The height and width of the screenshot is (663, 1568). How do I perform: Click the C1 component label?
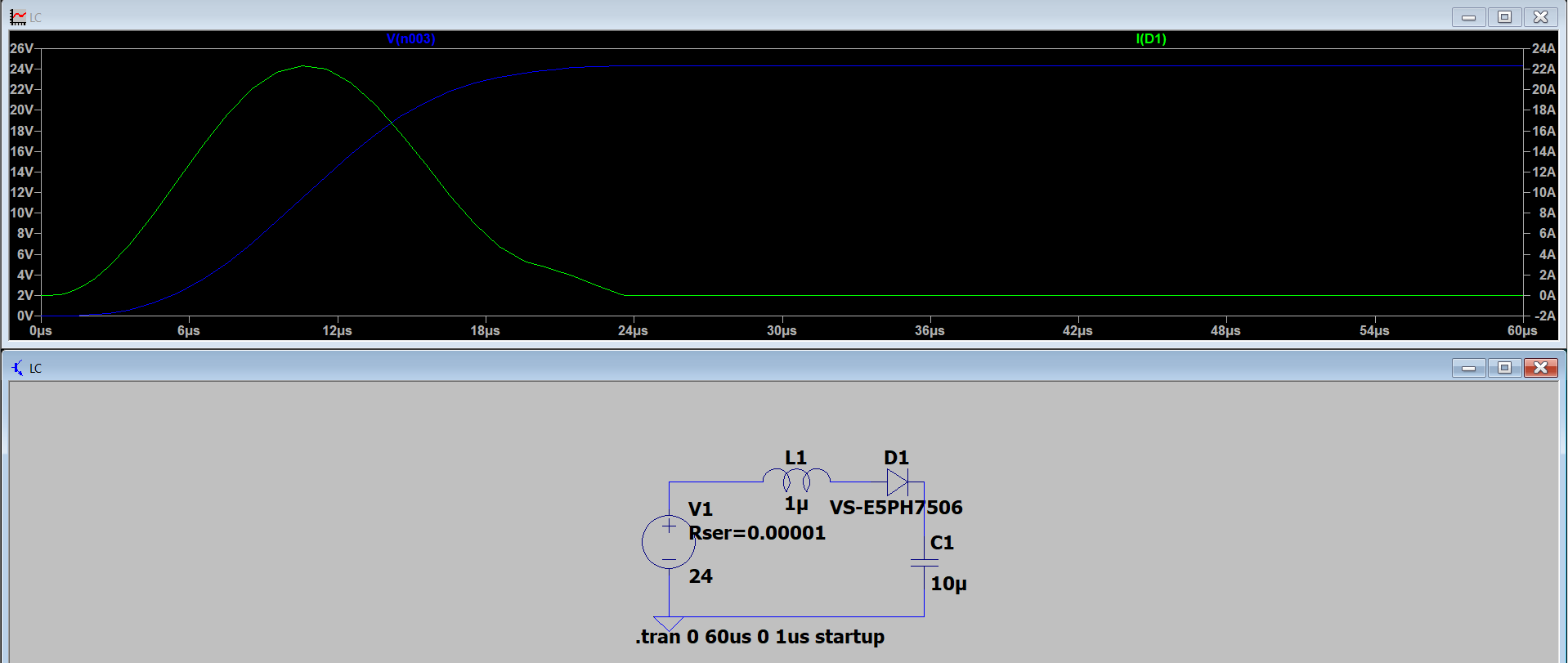coord(942,543)
